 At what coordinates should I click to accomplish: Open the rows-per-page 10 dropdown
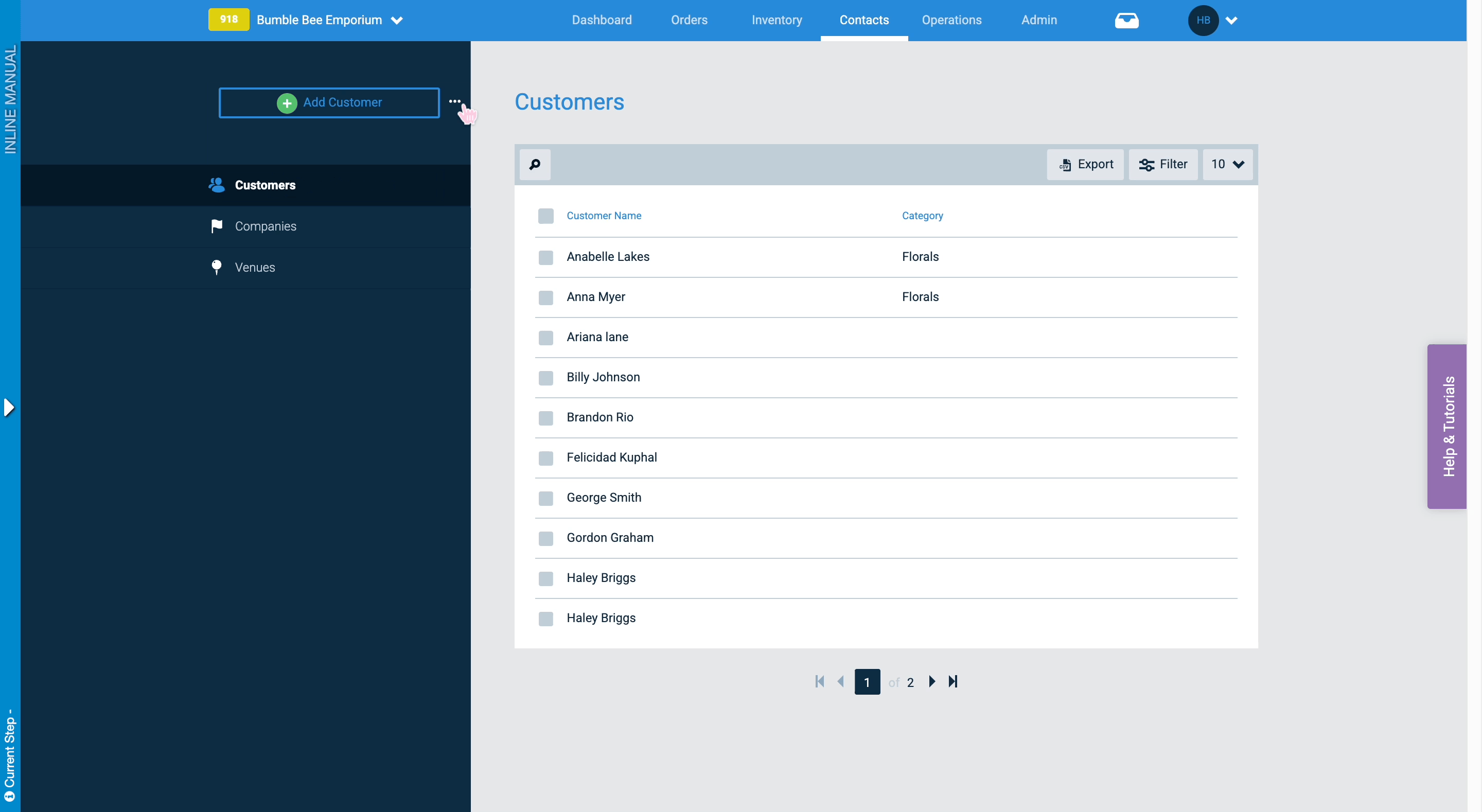click(x=1227, y=165)
